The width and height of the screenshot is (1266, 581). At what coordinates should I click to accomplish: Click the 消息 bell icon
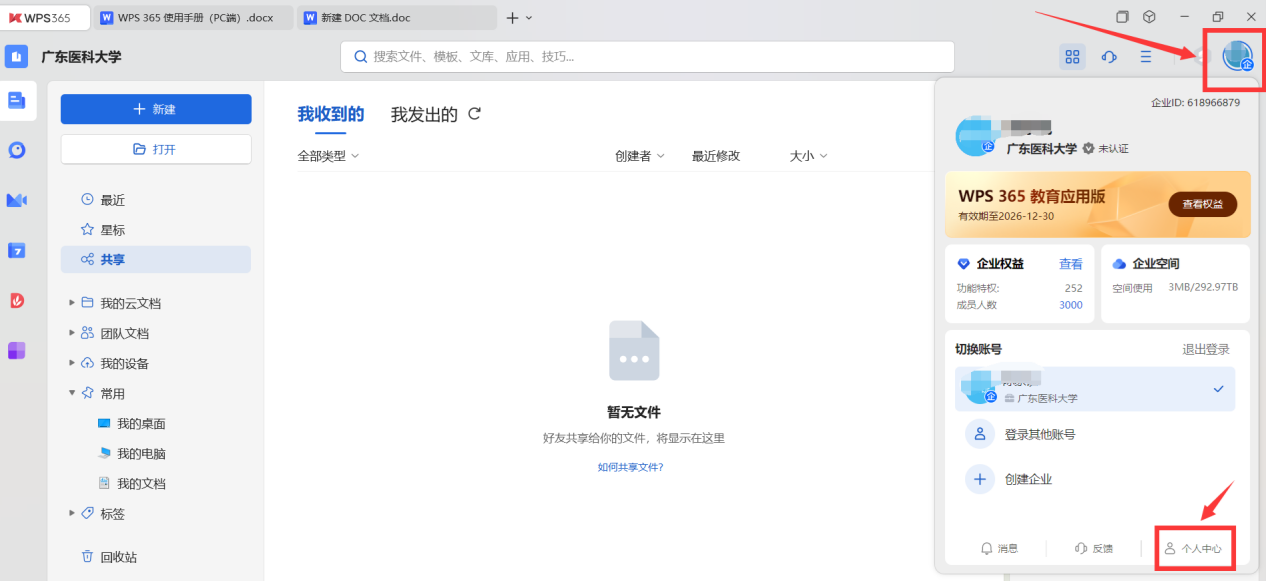[x=987, y=548]
